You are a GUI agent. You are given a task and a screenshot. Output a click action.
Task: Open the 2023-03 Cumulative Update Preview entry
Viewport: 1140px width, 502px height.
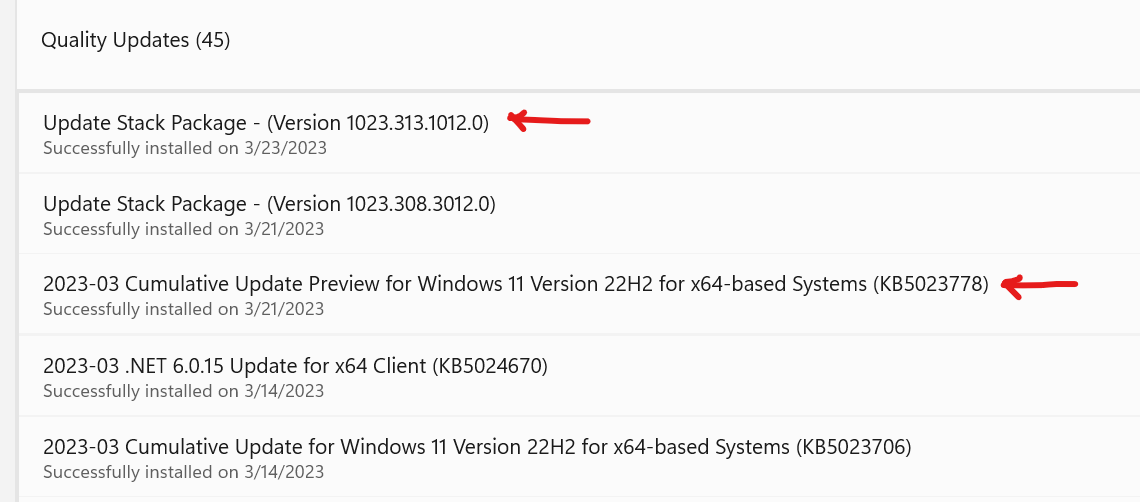[x=578, y=295]
